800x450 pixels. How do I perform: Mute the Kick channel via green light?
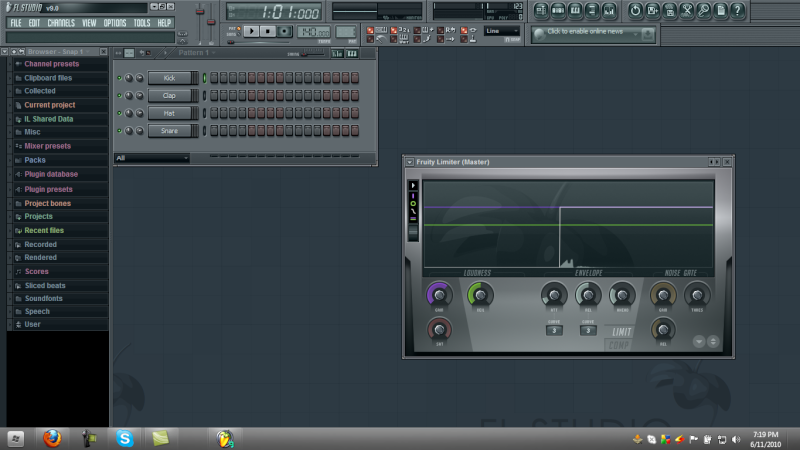pos(119,78)
